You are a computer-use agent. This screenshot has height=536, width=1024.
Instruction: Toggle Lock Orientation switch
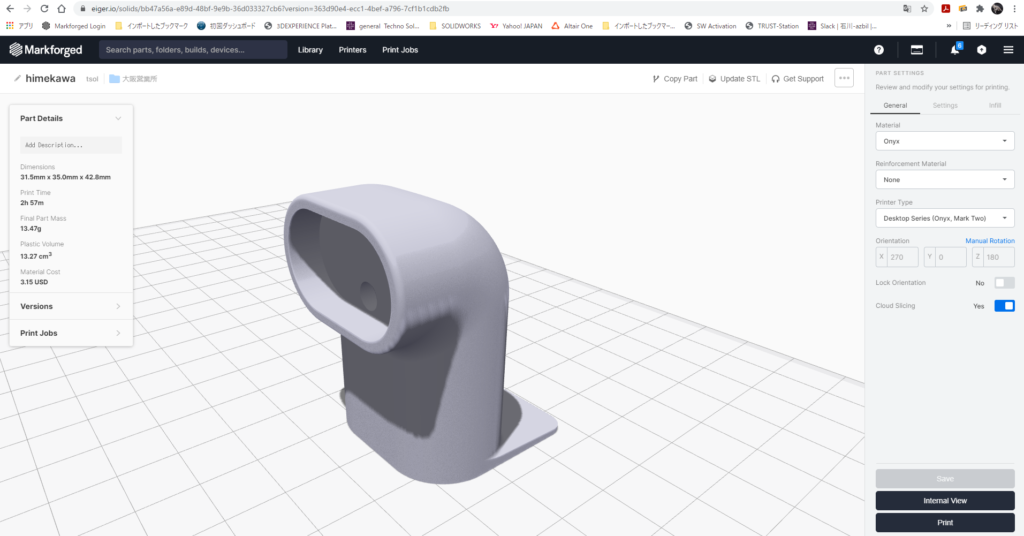tap(1004, 283)
